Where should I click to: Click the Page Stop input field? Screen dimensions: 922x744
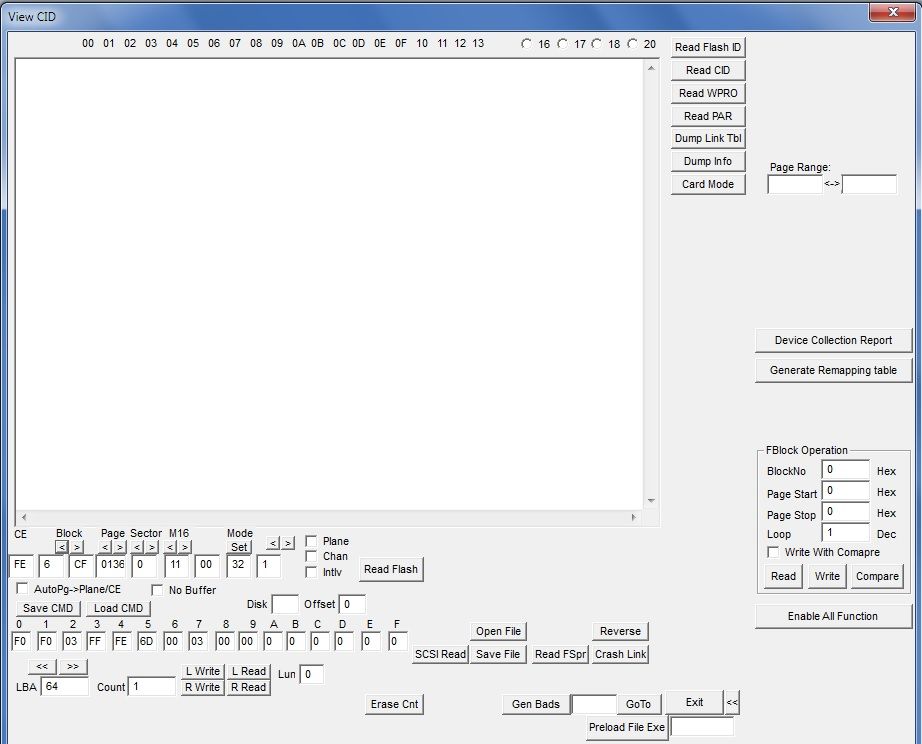846,512
